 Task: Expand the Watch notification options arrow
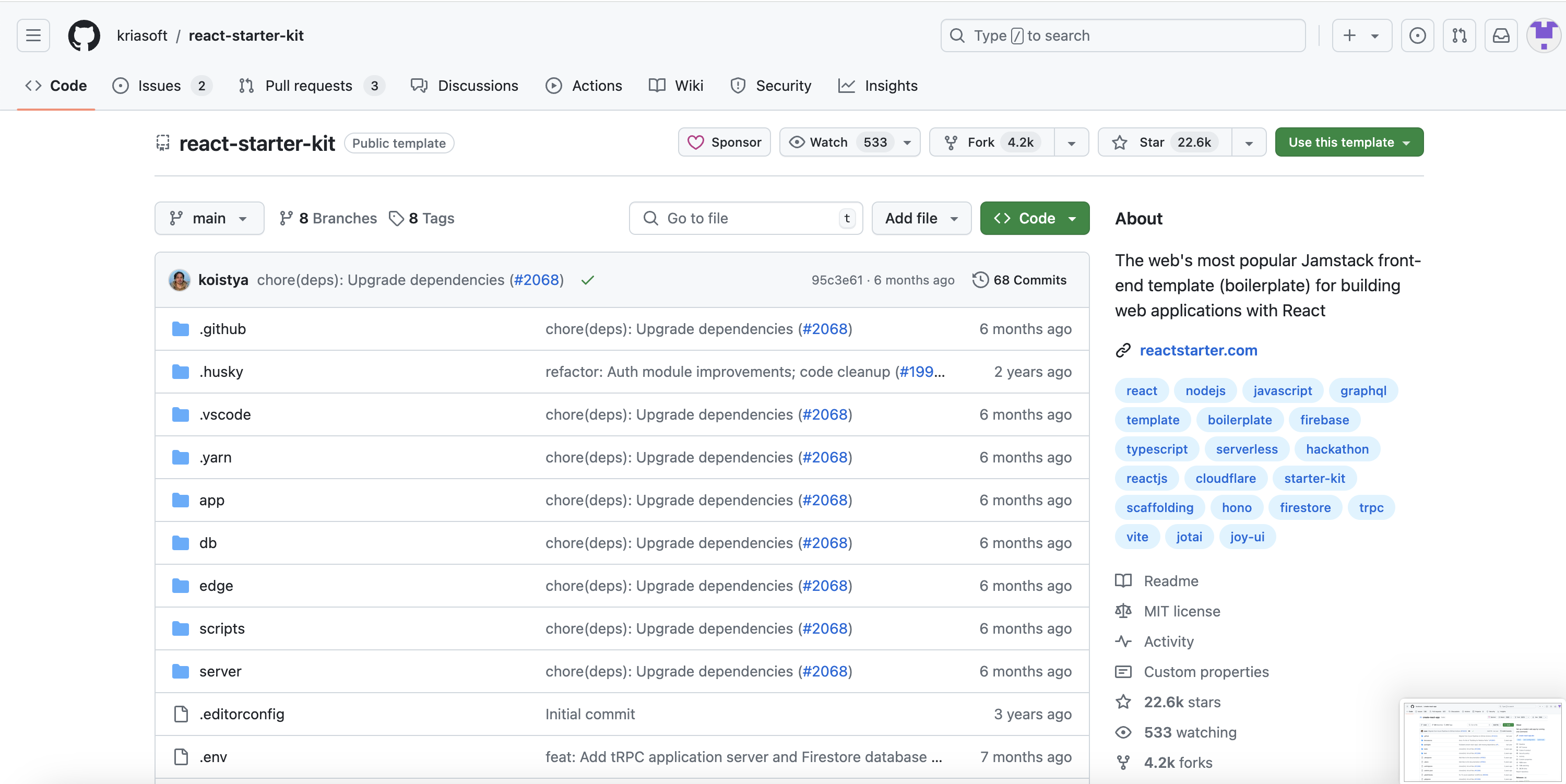point(907,143)
